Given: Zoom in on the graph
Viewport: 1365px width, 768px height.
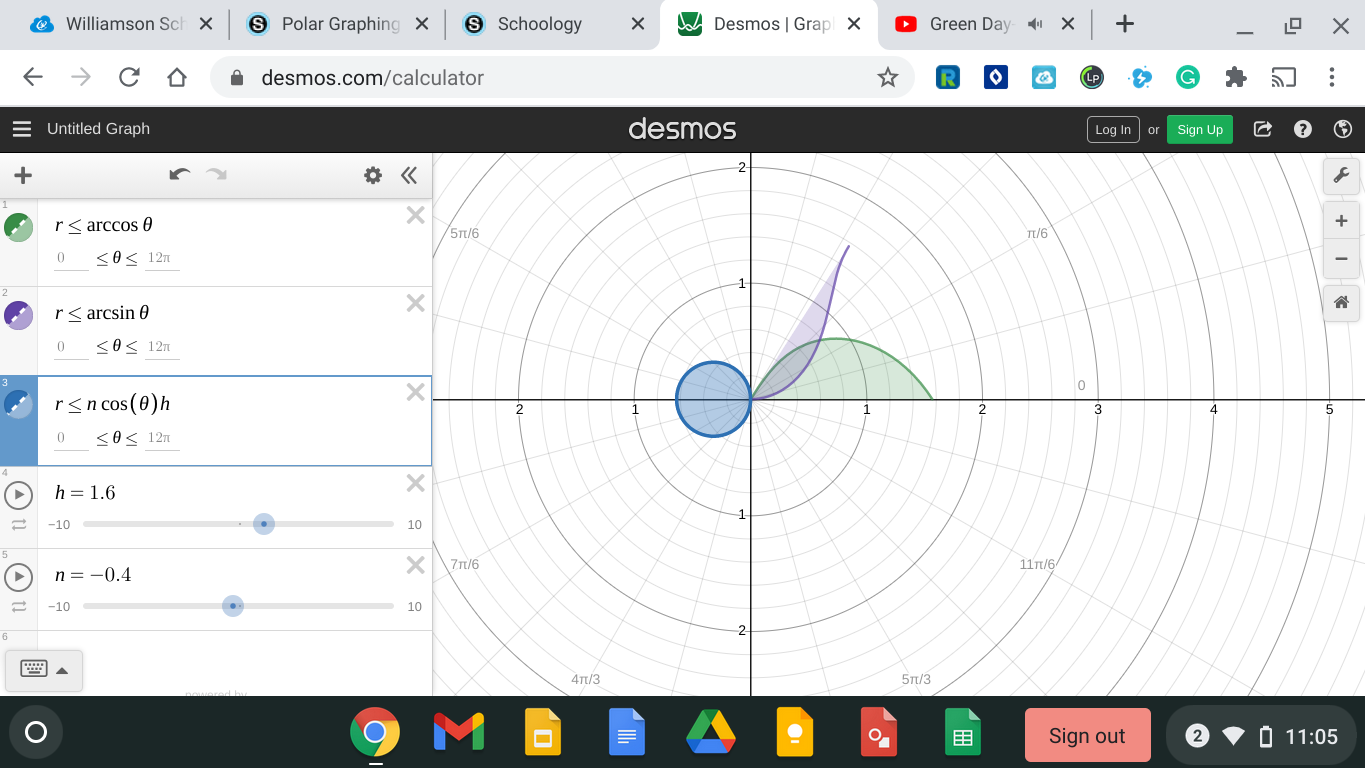Looking at the screenshot, I should coord(1341,221).
